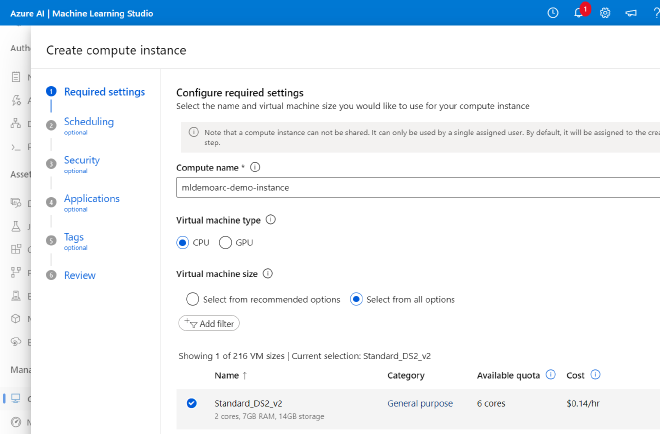
Task: Click the data assets icon in sidebar
Action: click(x=16, y=203)
